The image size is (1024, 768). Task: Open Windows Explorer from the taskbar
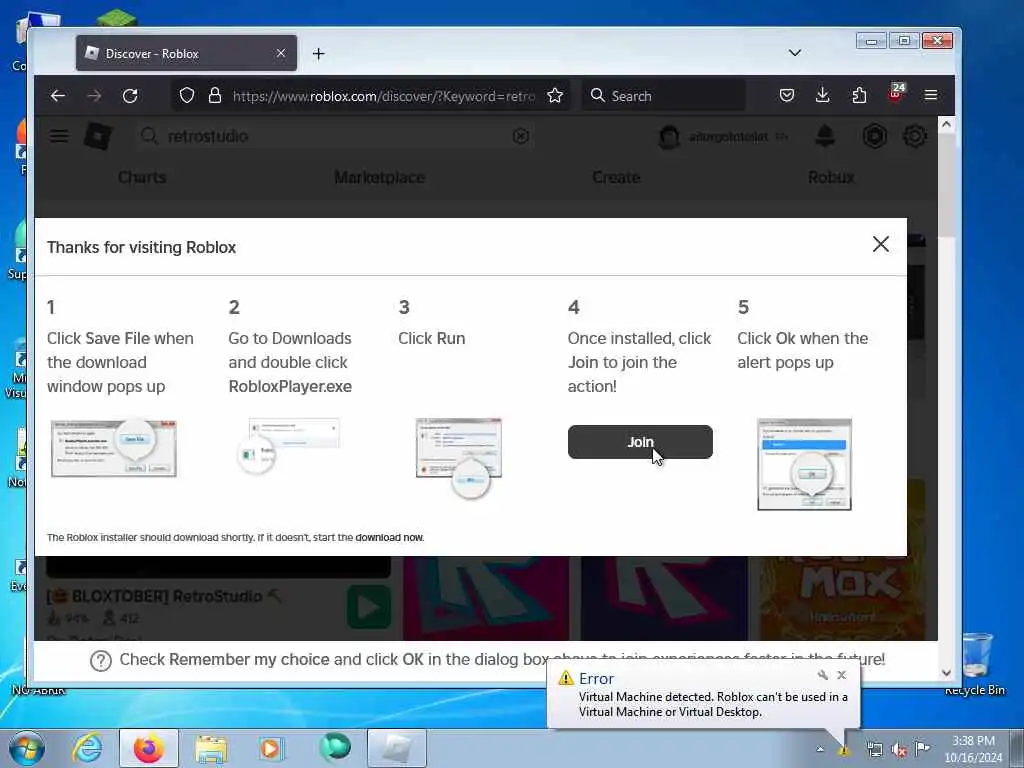pos(211,748)
